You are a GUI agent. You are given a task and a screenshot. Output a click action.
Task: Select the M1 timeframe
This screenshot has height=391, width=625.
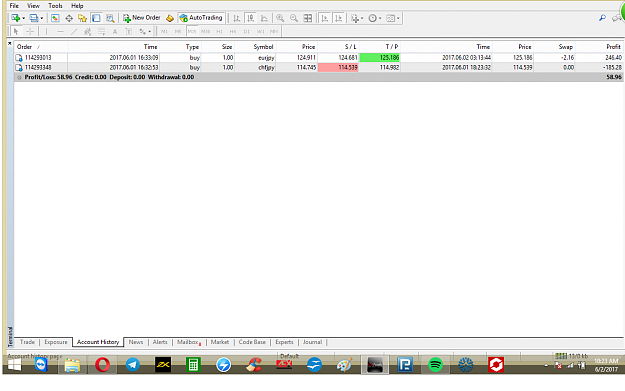(x=164, y=31)
